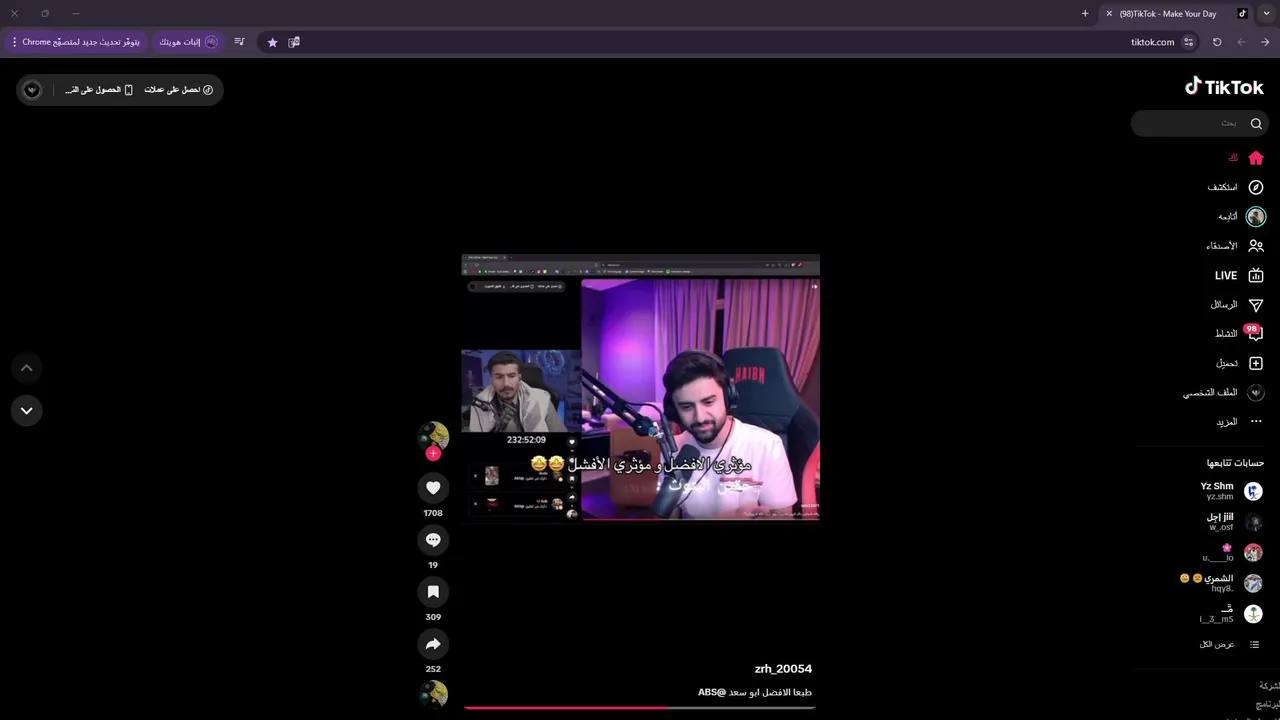The height and width of the screenshot is (720, 1280).
Task: Open the Following avatar icon in sidebar
Action: point(1256,216)
